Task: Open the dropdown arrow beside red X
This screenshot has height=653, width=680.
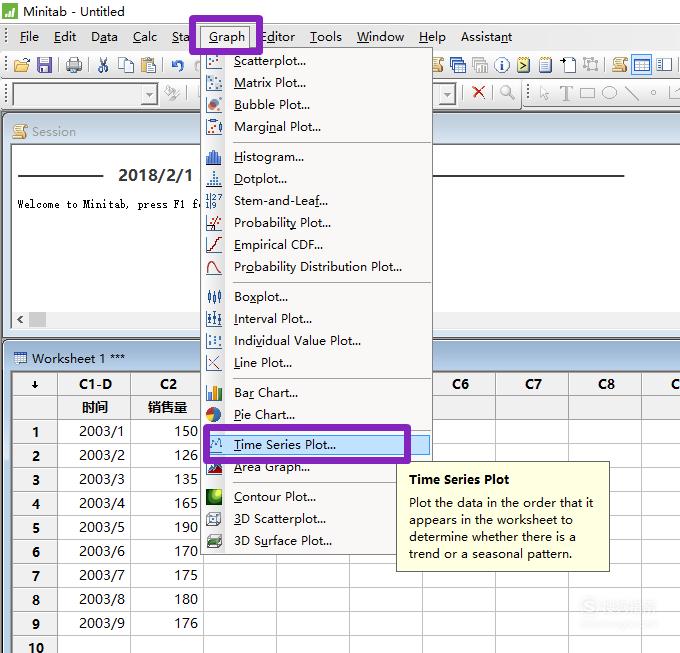Action: (447, 94)
